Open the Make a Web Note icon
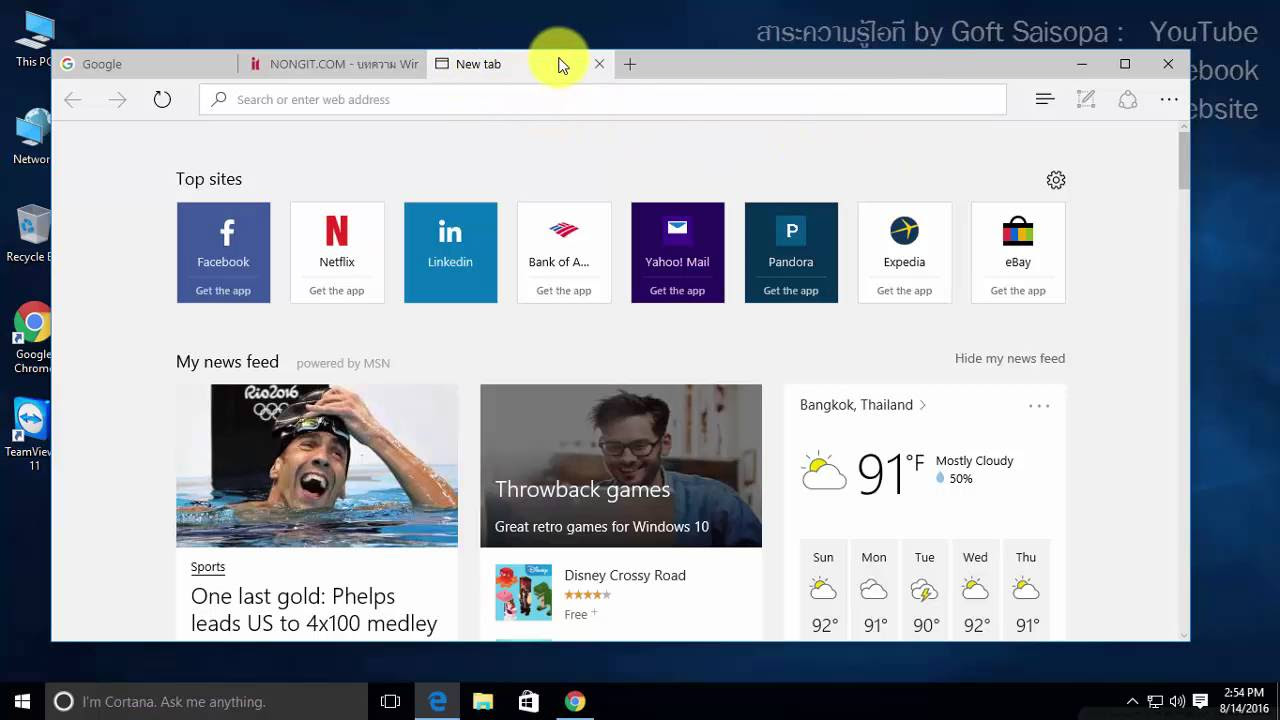 [1086, 99]
